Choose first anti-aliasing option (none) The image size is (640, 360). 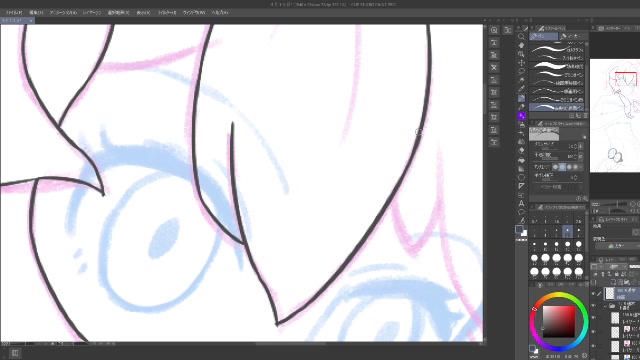point(556,167)
